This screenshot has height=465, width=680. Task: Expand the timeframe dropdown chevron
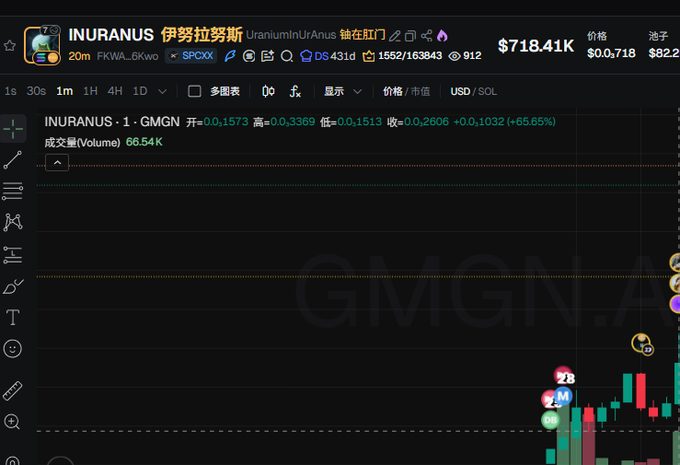coord(163,92)
